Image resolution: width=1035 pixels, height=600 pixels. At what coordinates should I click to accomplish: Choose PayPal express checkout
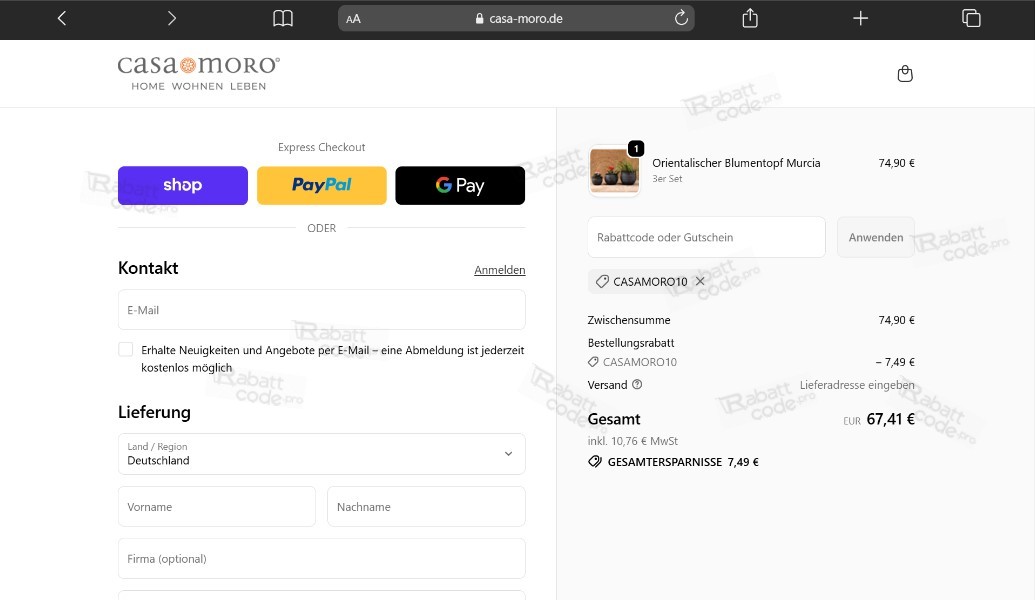(x=321, y=185)
